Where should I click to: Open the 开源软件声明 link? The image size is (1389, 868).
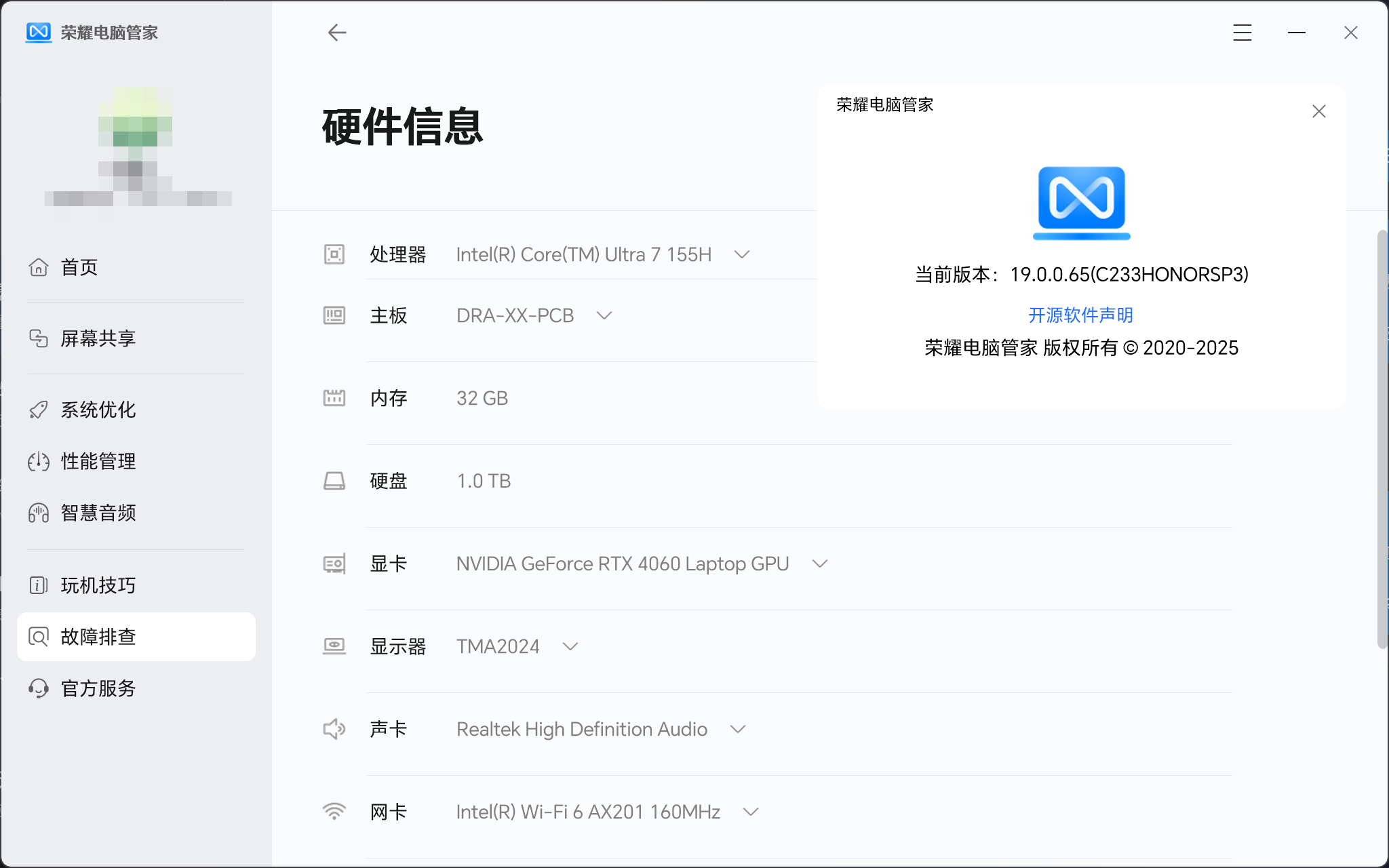[1080, 315]
